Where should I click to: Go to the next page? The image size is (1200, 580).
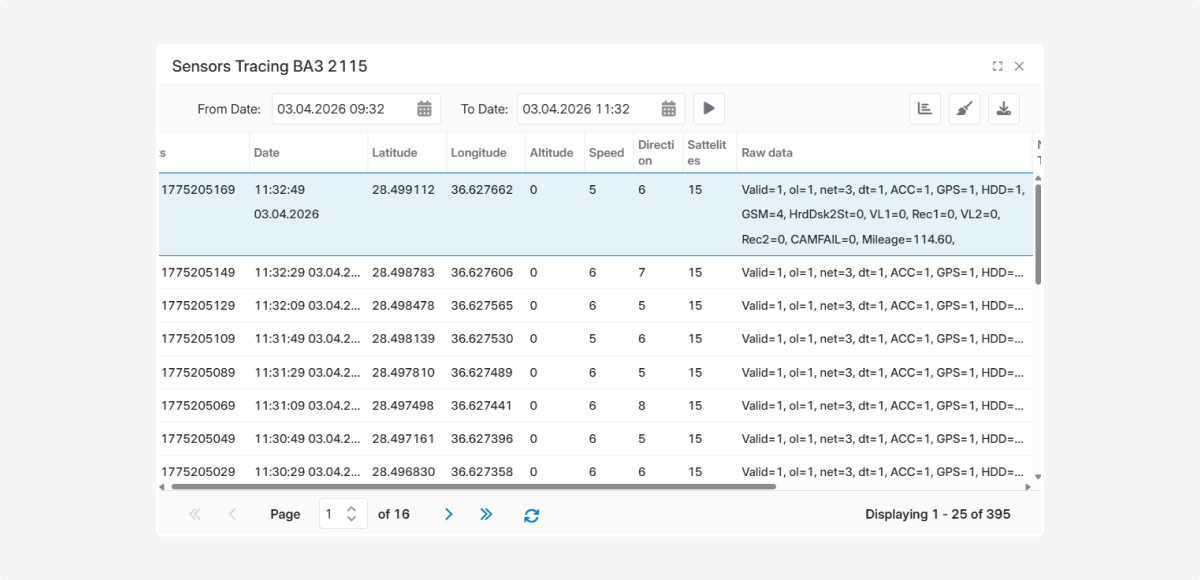click(x=448, y=514)
